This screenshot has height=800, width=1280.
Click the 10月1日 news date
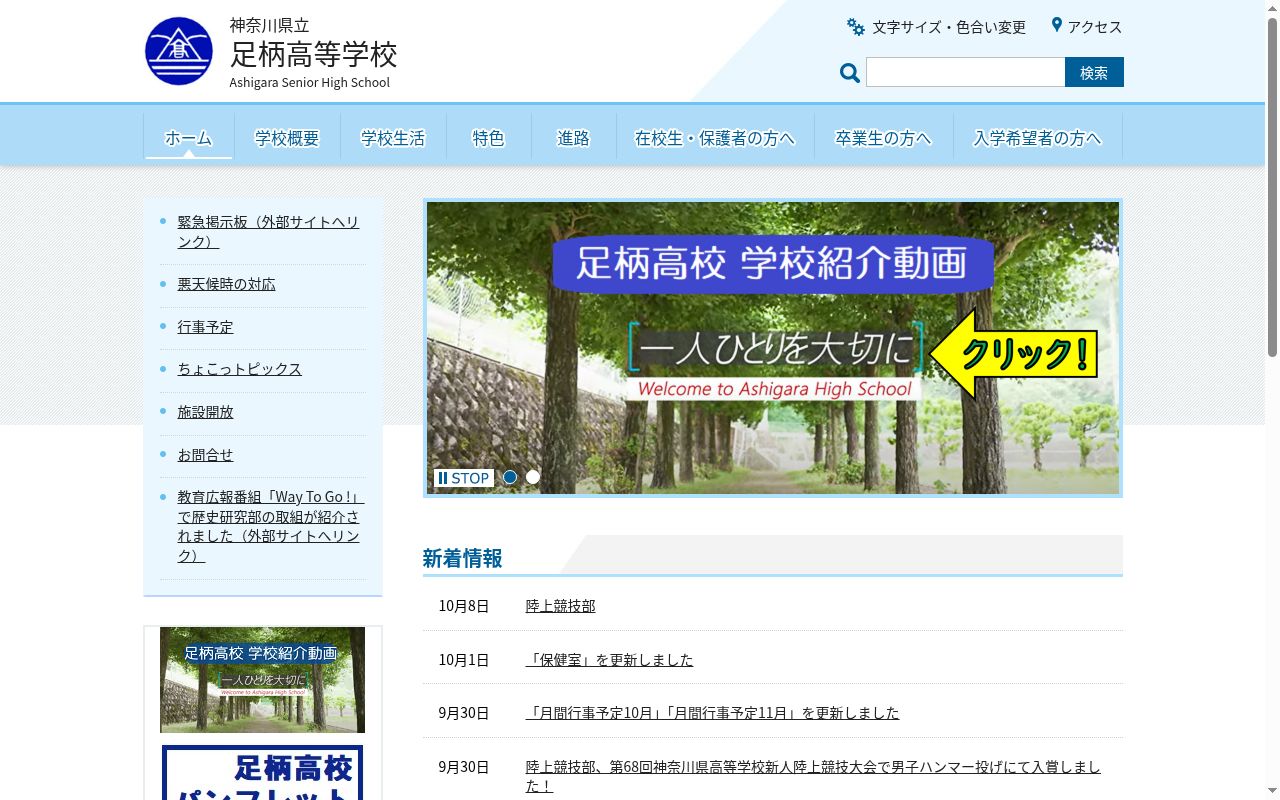[x=464, y=660]
